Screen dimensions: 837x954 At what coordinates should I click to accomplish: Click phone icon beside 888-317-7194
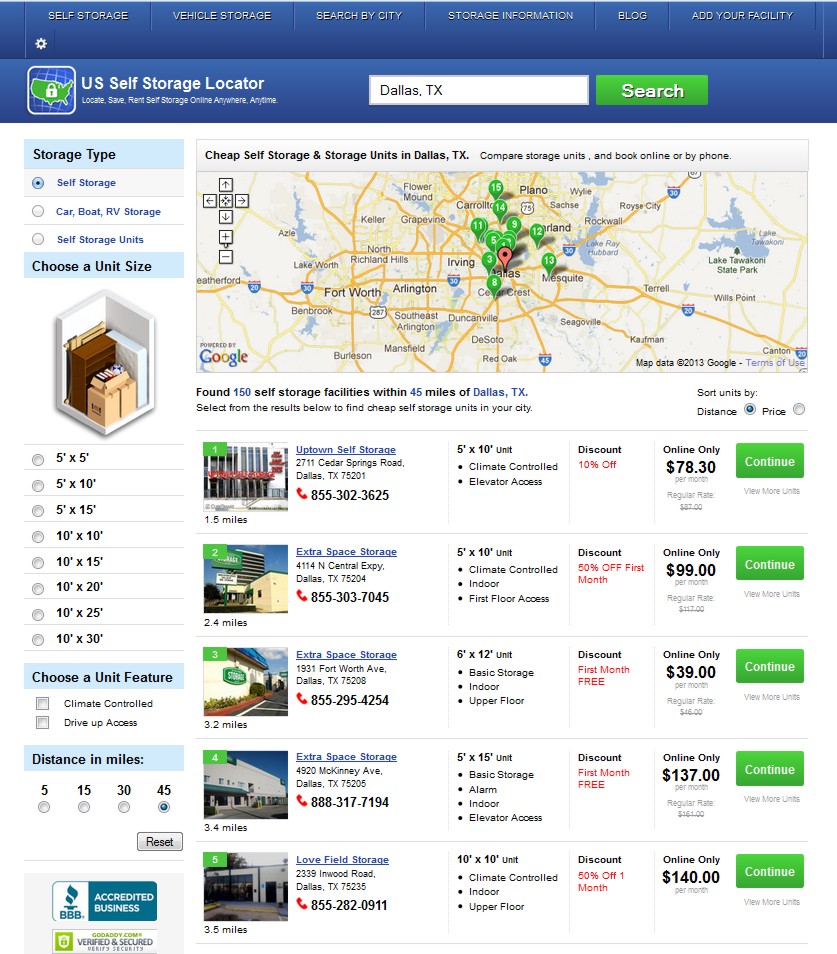click(302, 801)
